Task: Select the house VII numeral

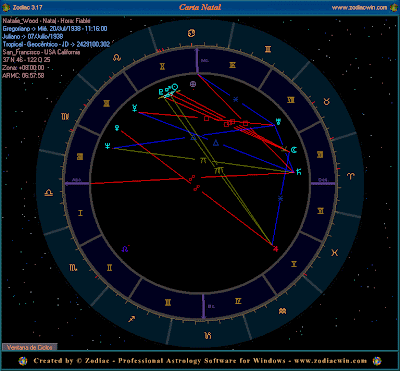Action: pyautogui.click(x=320, y=154)
